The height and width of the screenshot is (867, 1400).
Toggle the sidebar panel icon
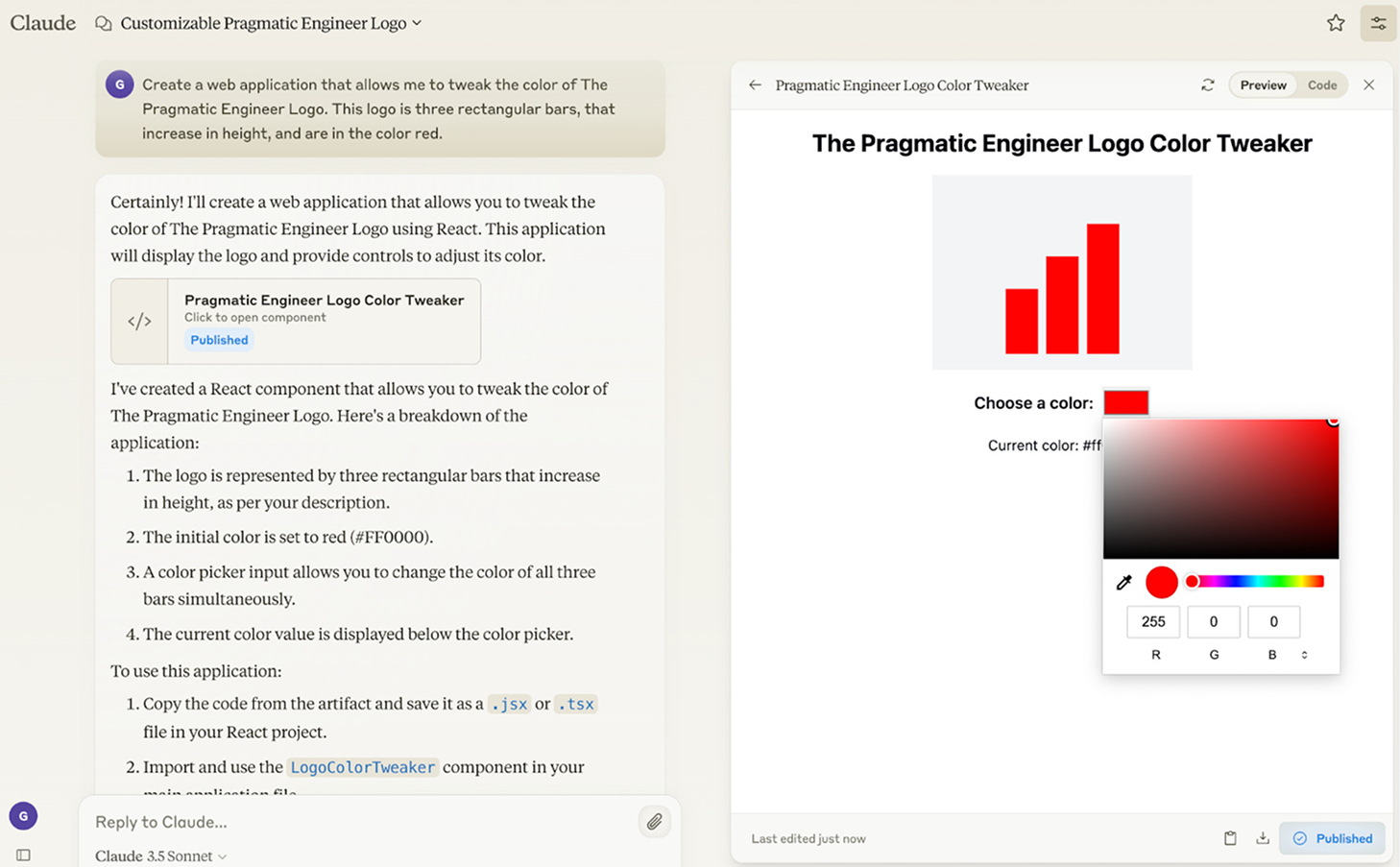tap(23, 855)
